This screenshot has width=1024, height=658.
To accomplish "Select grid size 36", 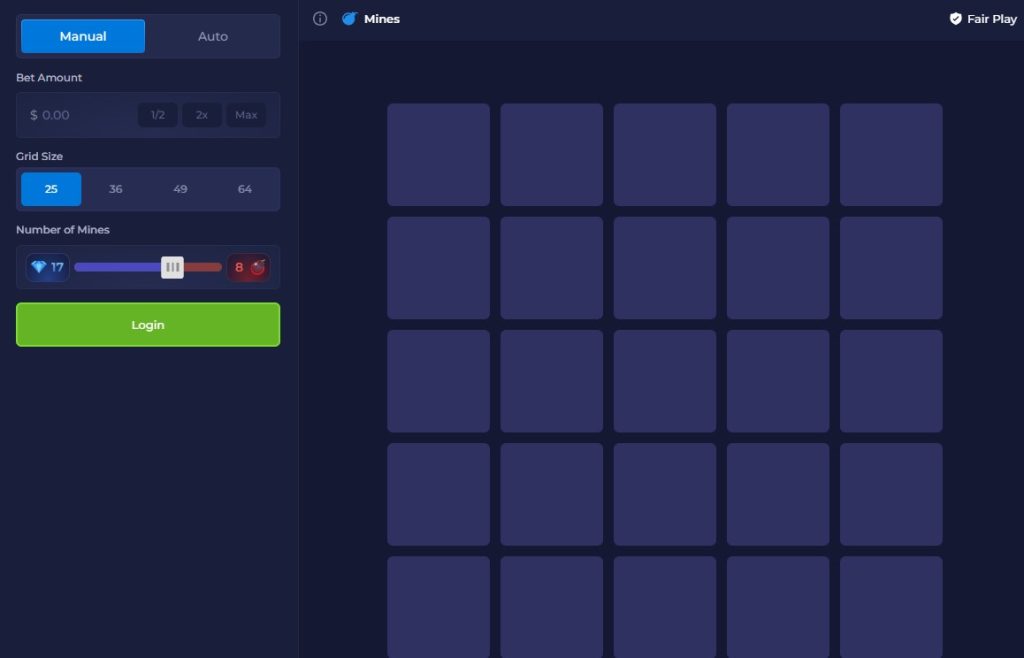I will (116, 189).
